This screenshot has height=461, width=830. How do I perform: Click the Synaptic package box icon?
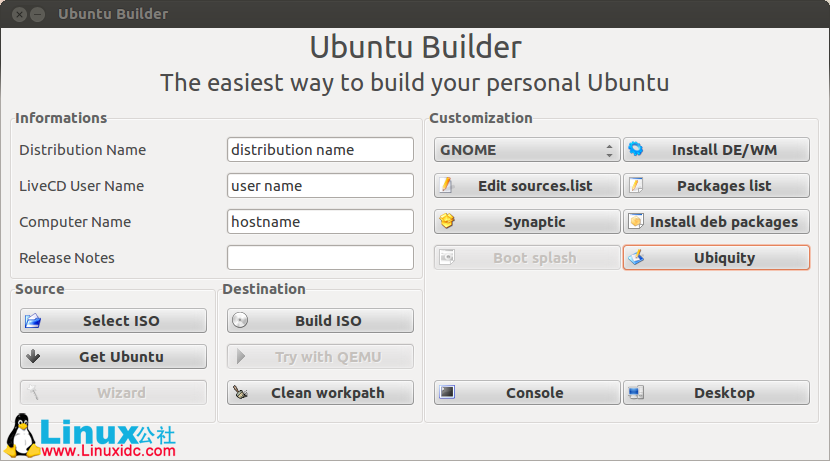pos(447,221)
